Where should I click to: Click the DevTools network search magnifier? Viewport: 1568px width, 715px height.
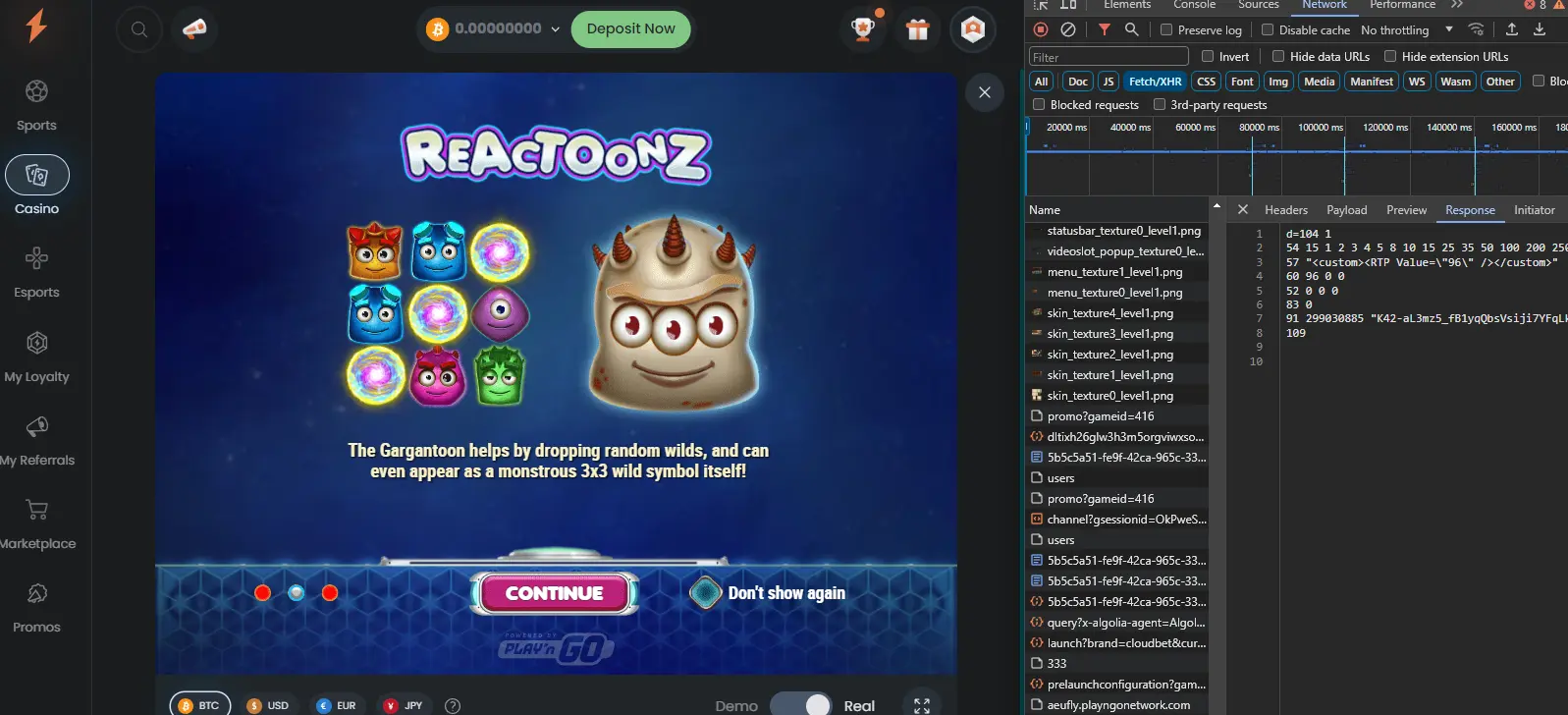coord(1132,29)
